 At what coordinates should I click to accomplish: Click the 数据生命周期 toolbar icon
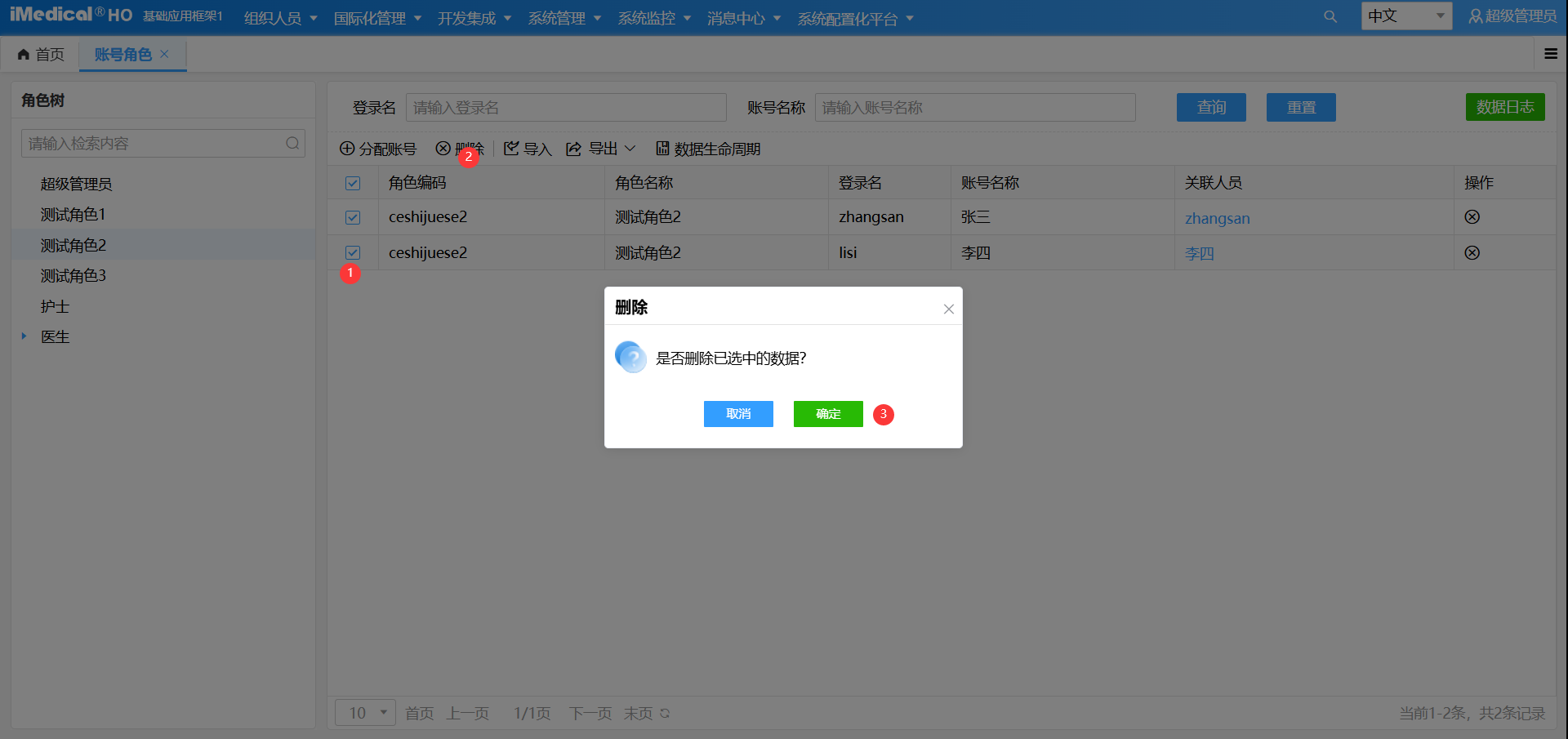[662, 149]
